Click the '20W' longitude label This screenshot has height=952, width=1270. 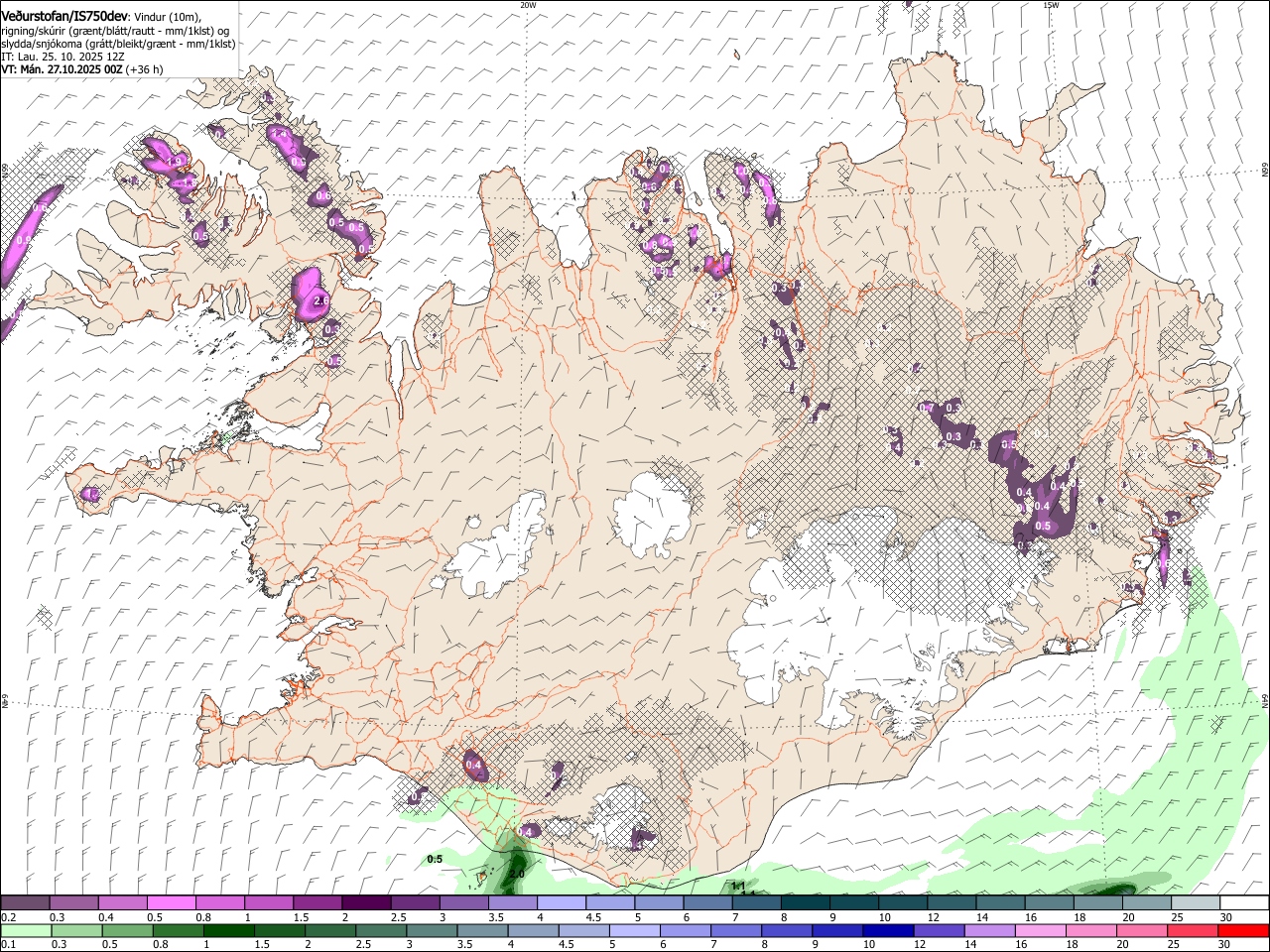tap(528, 5)
